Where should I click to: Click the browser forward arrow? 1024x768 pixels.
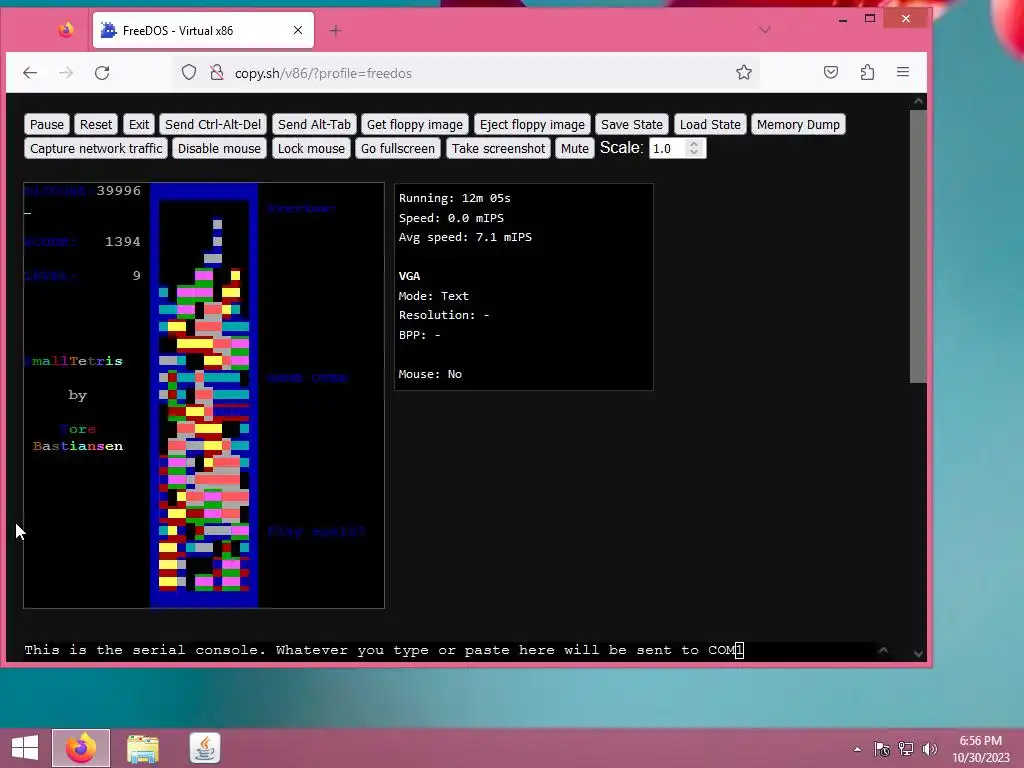click(66, 72)
